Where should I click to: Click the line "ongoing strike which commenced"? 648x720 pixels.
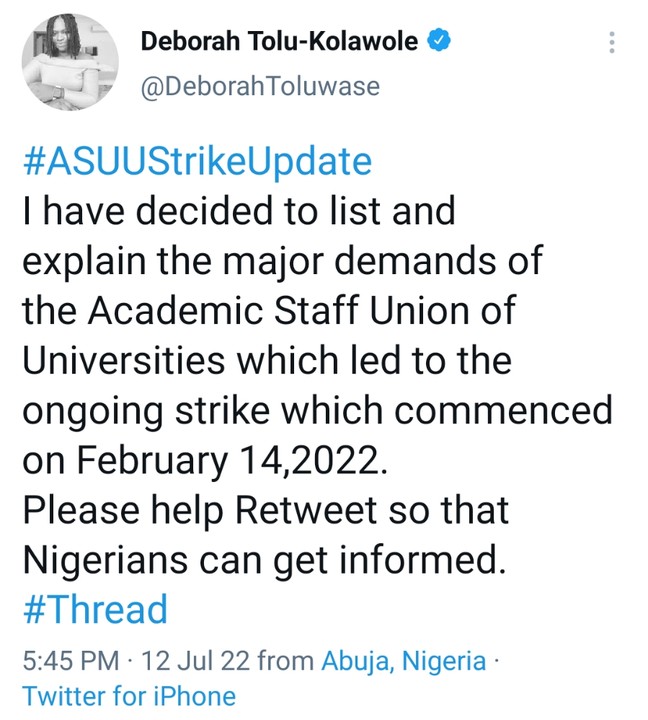(x=317, y=411)
